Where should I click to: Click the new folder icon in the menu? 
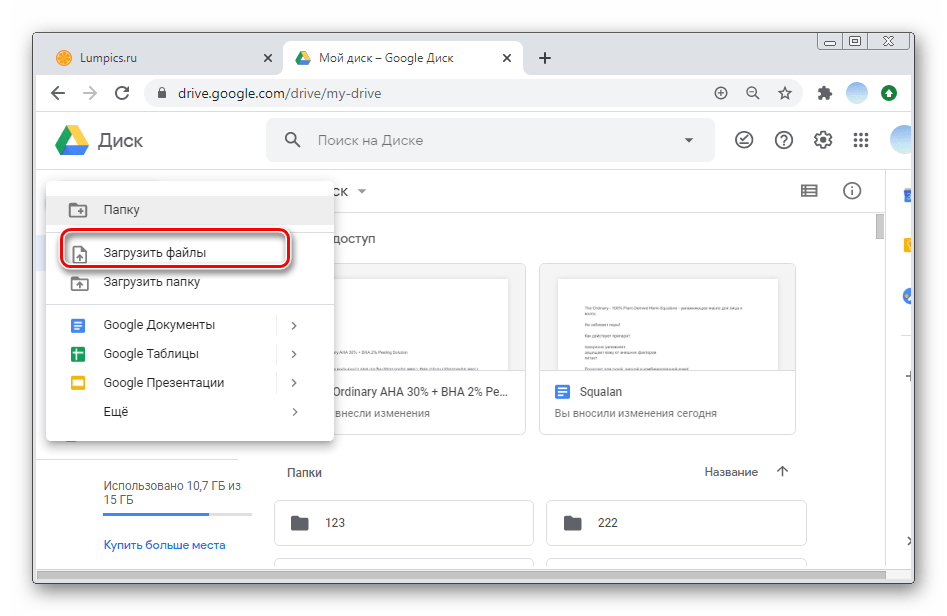point(78,210)
